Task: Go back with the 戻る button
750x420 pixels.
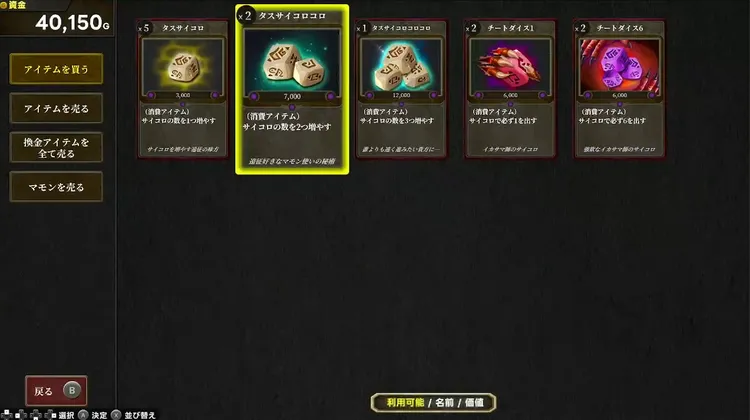Action: pos(56,390)
